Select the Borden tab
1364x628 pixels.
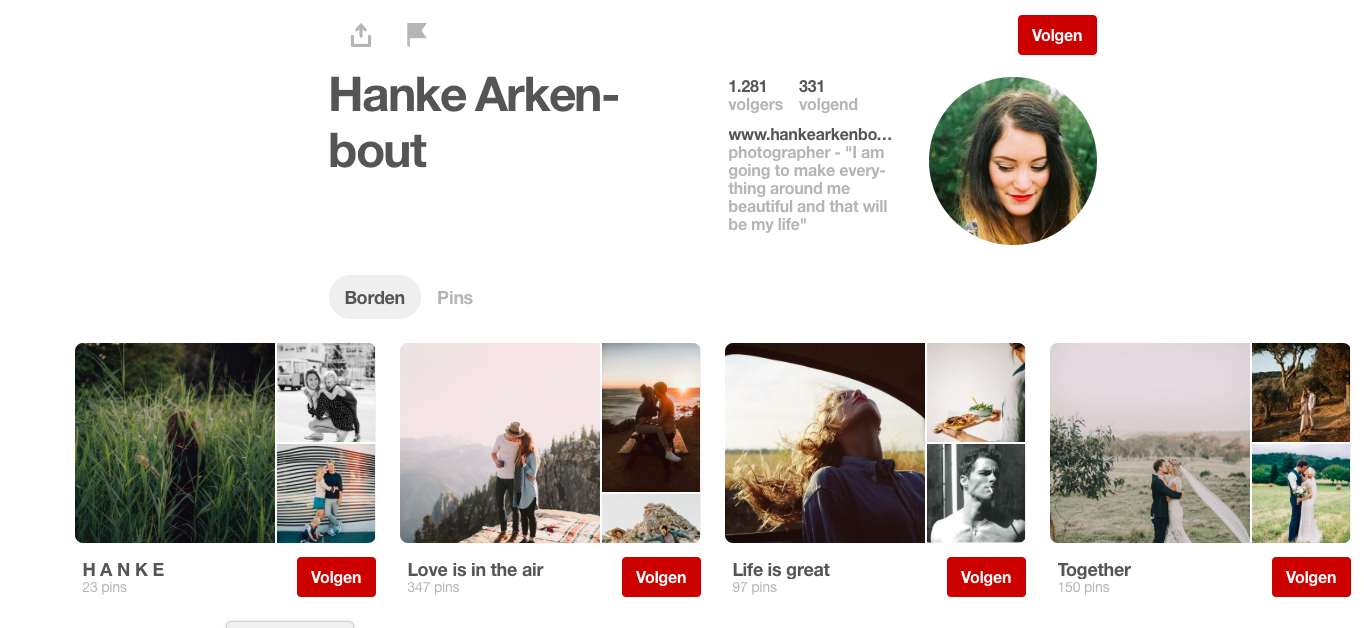tap(375, 297)
